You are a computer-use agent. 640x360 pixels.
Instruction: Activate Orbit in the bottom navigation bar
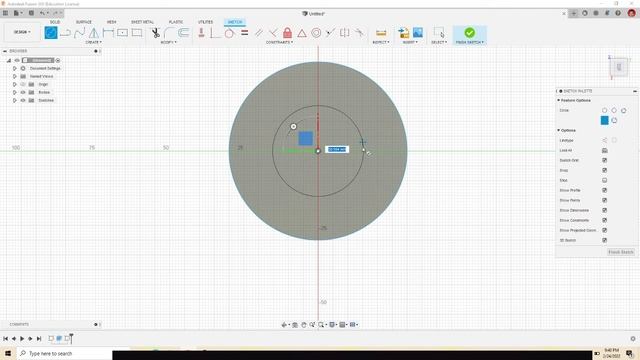pos(284,324)
